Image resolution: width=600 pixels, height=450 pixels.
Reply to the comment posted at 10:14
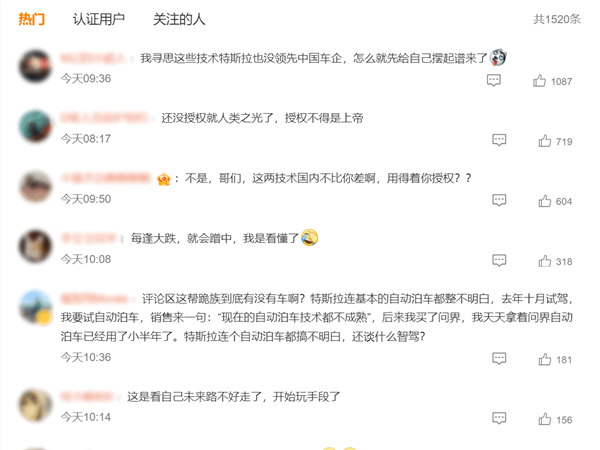coord(499,418)
